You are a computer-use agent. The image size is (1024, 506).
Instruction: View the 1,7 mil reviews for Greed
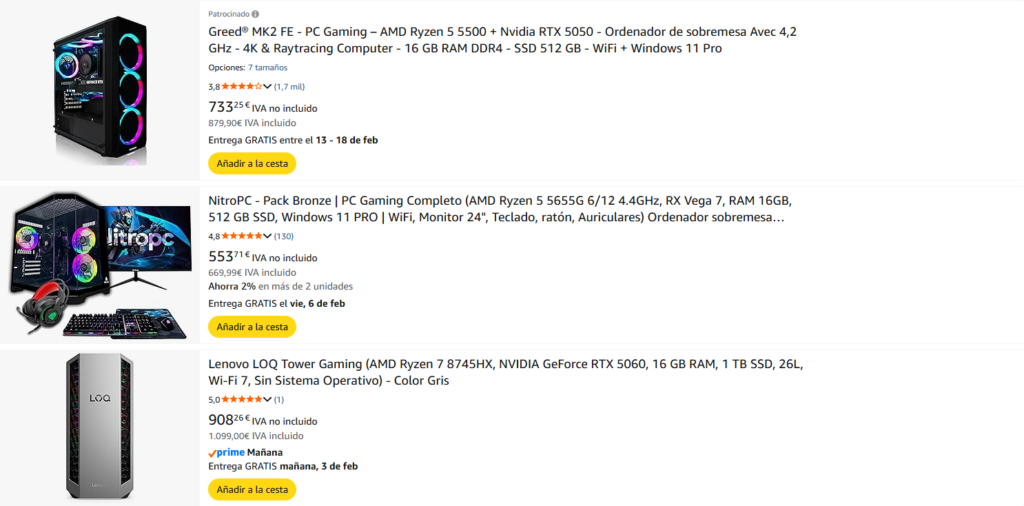click(x=290, y=87)
